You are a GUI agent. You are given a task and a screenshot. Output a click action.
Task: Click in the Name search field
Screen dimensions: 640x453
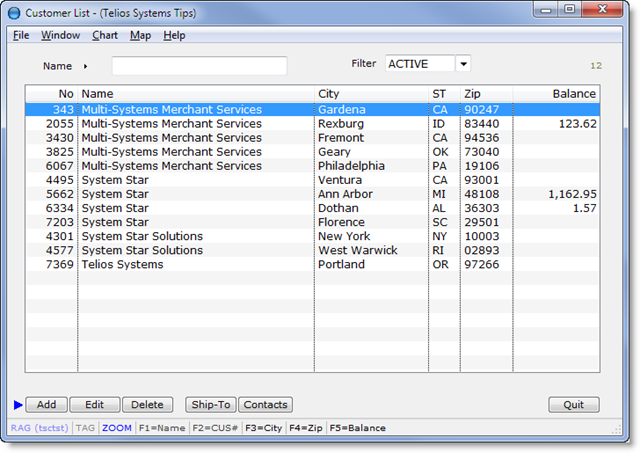coord(199,66)
